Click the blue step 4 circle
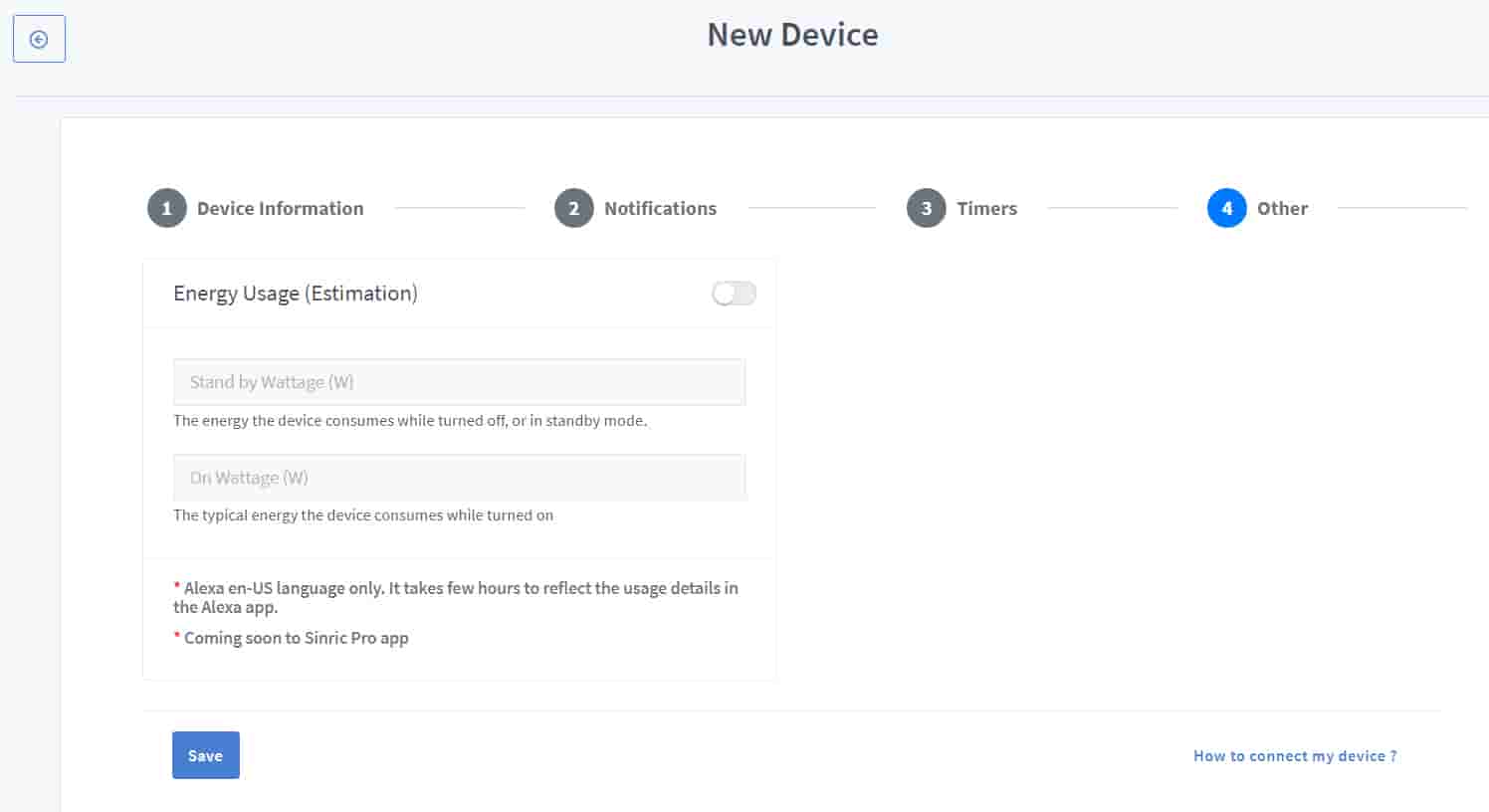 click(x=1226, y=208)
